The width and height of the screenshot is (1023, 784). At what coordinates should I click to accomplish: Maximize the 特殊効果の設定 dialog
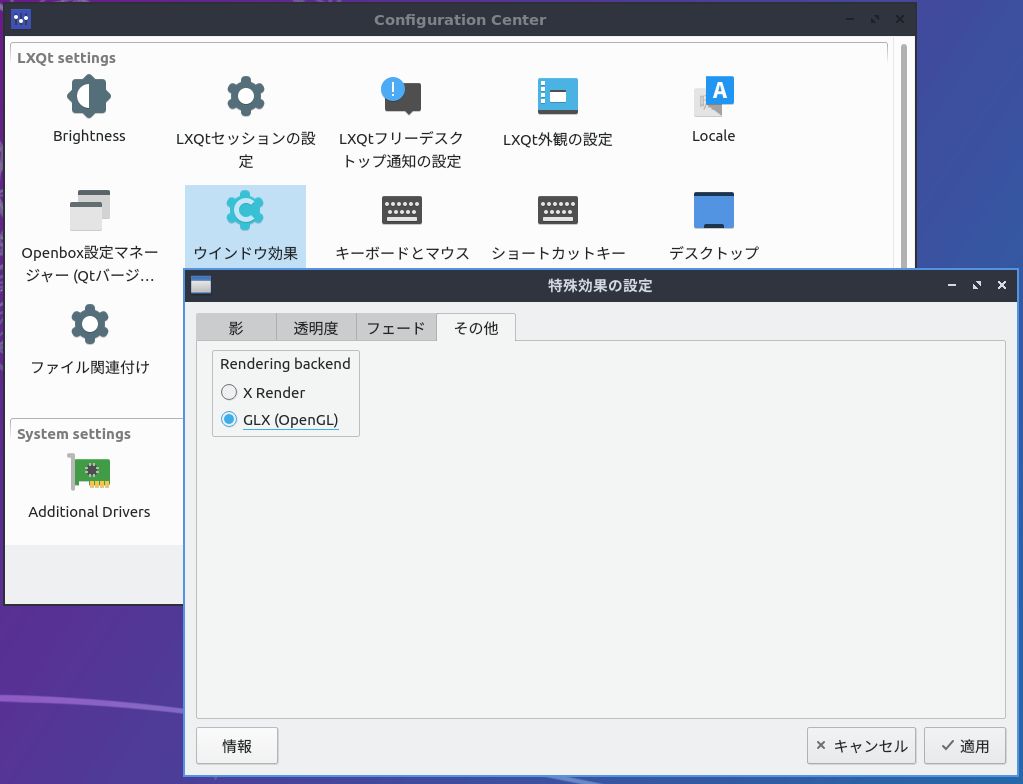(977, 285)
